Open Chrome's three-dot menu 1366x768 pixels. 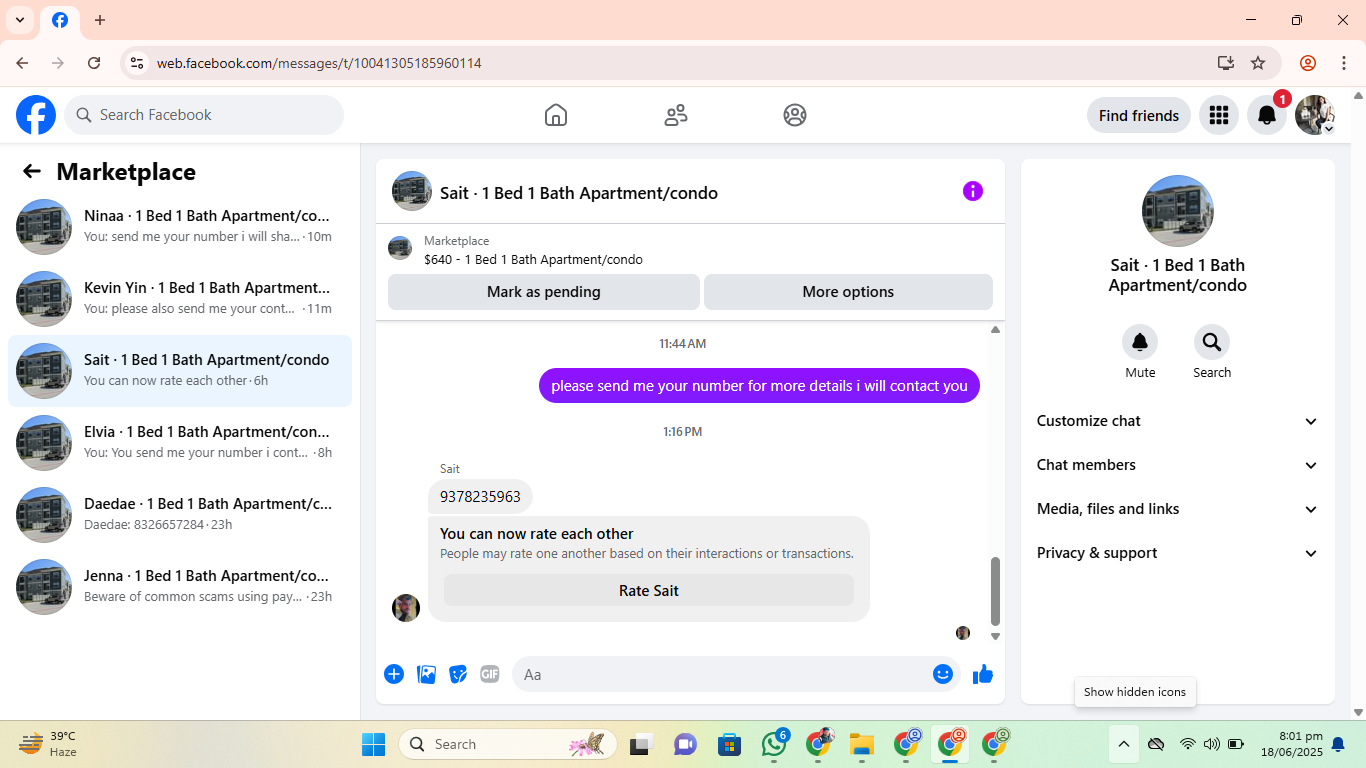1343,63
